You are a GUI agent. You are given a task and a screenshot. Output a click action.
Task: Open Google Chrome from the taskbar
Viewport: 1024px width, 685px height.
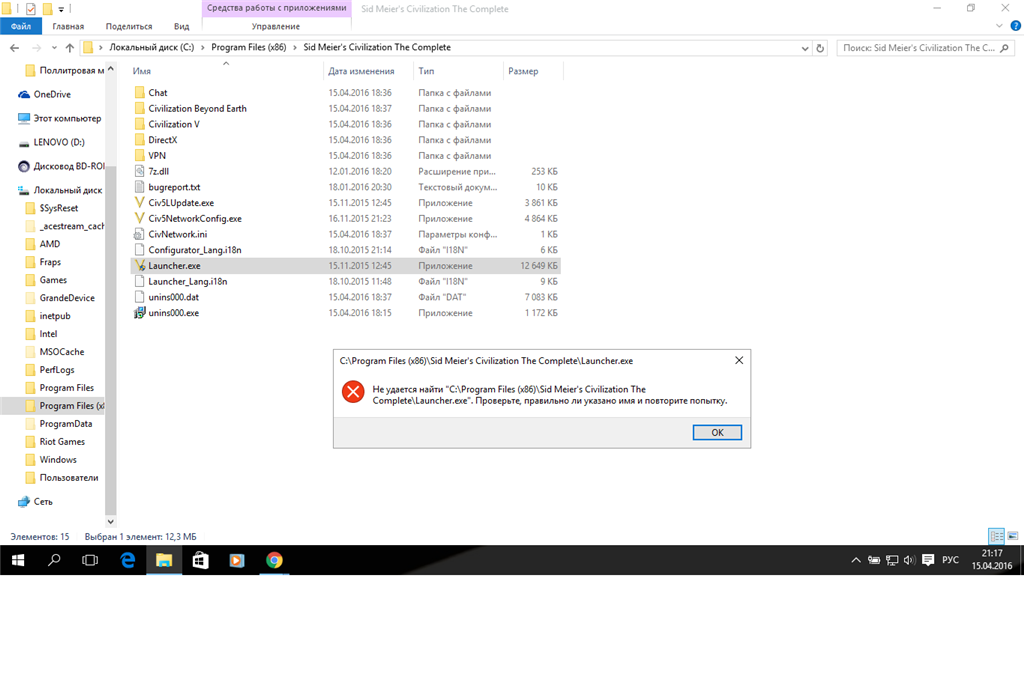coord(274,560)
